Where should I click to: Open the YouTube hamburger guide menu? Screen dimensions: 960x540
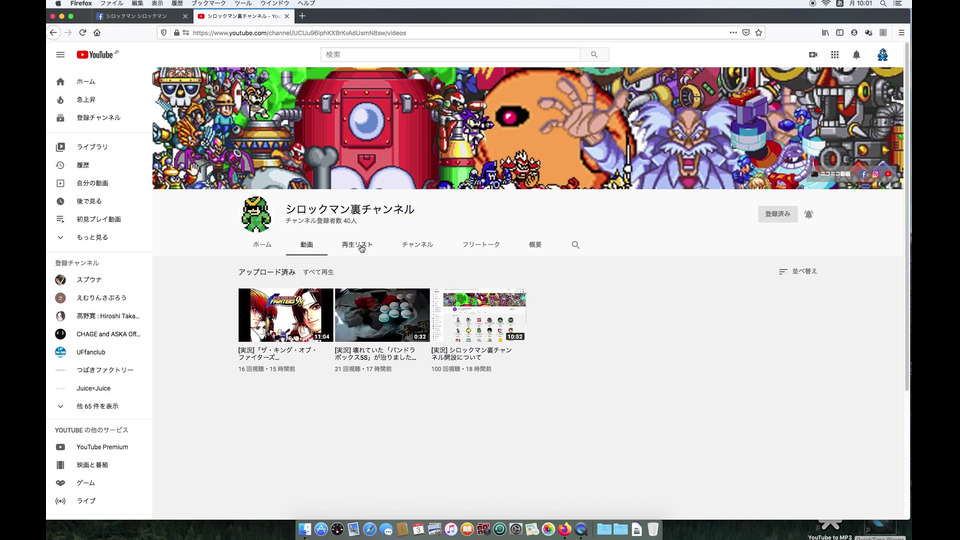tap(60, 54)
